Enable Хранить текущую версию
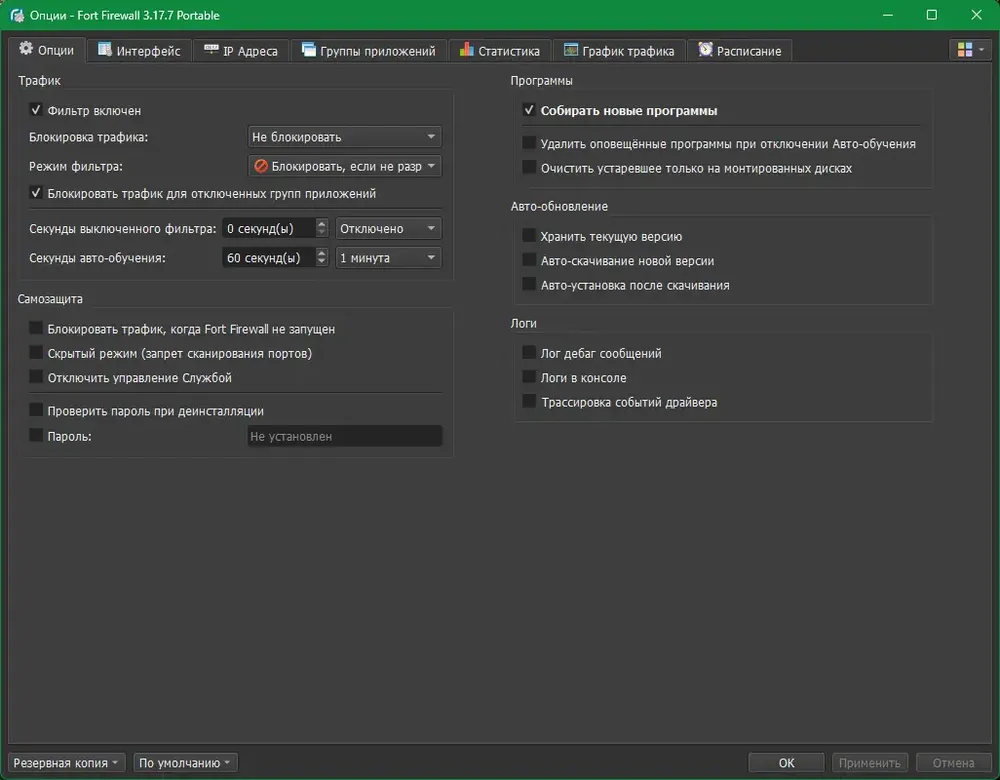 [529, 235]
